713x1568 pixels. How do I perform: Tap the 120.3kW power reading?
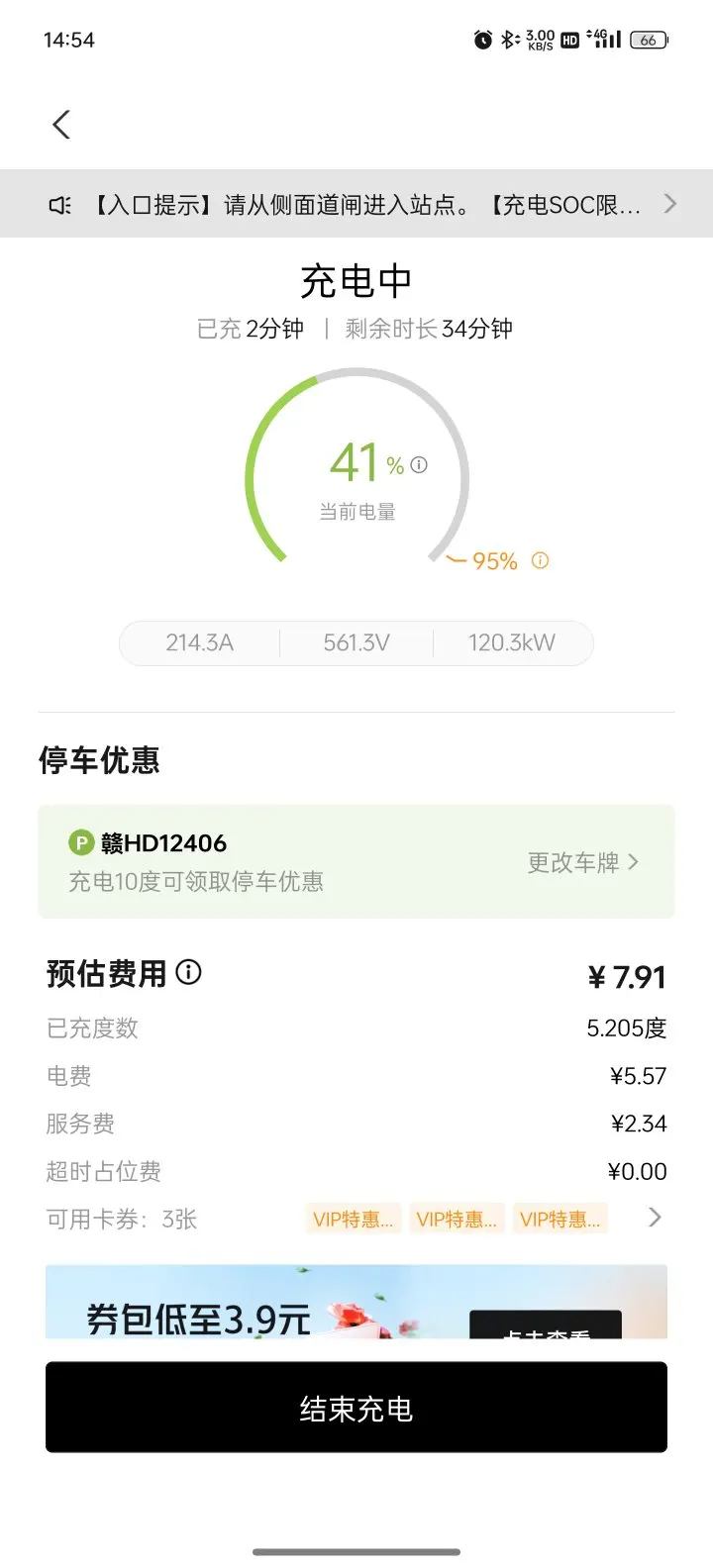click(x=512, y=642)
